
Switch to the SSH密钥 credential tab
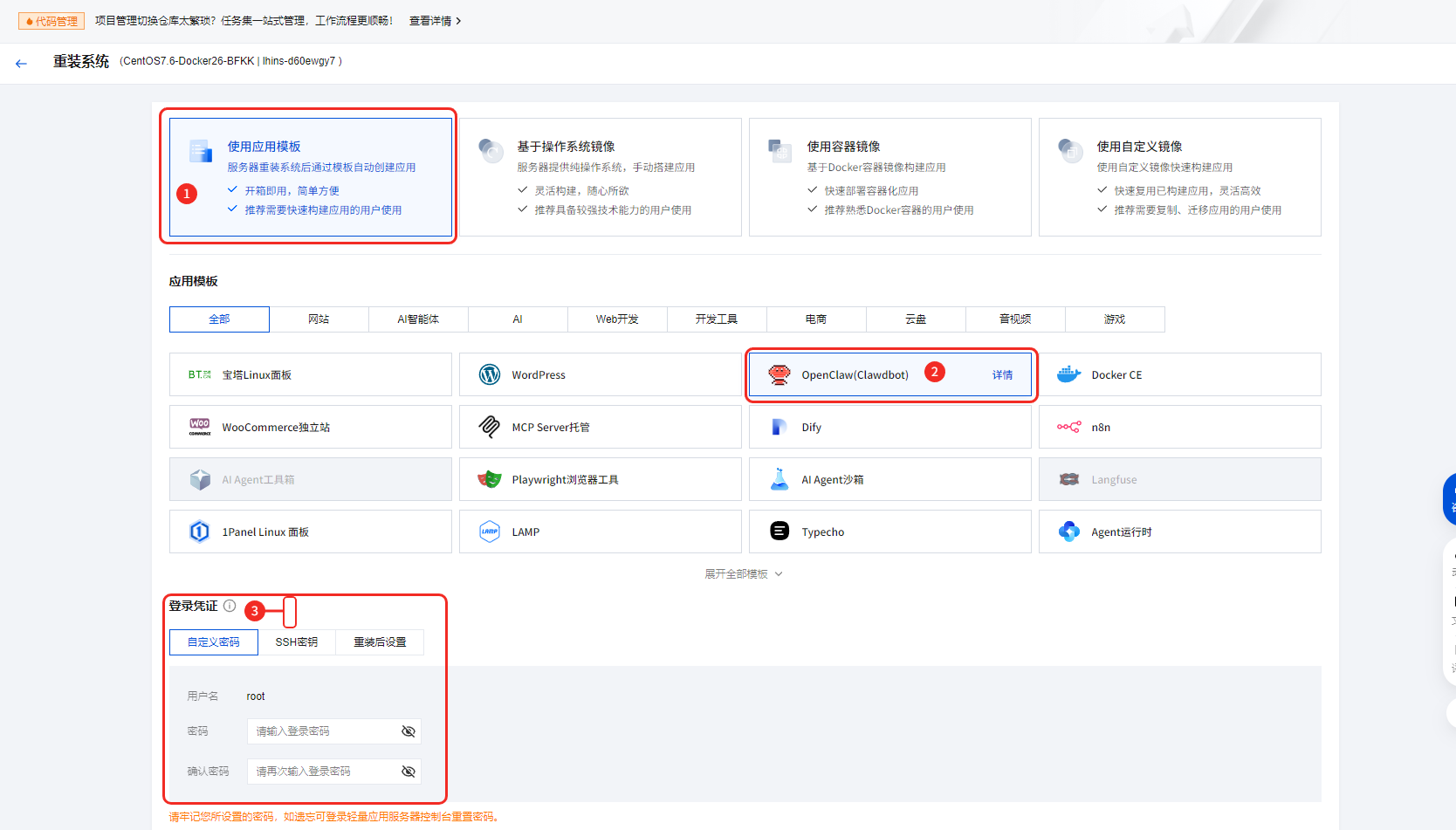click(297, 642)
